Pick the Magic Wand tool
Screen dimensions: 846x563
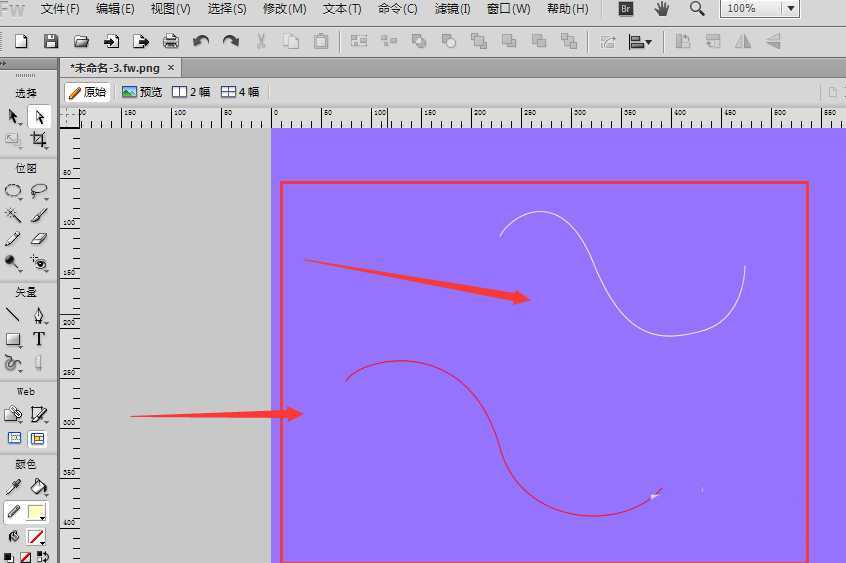point(13,214)
